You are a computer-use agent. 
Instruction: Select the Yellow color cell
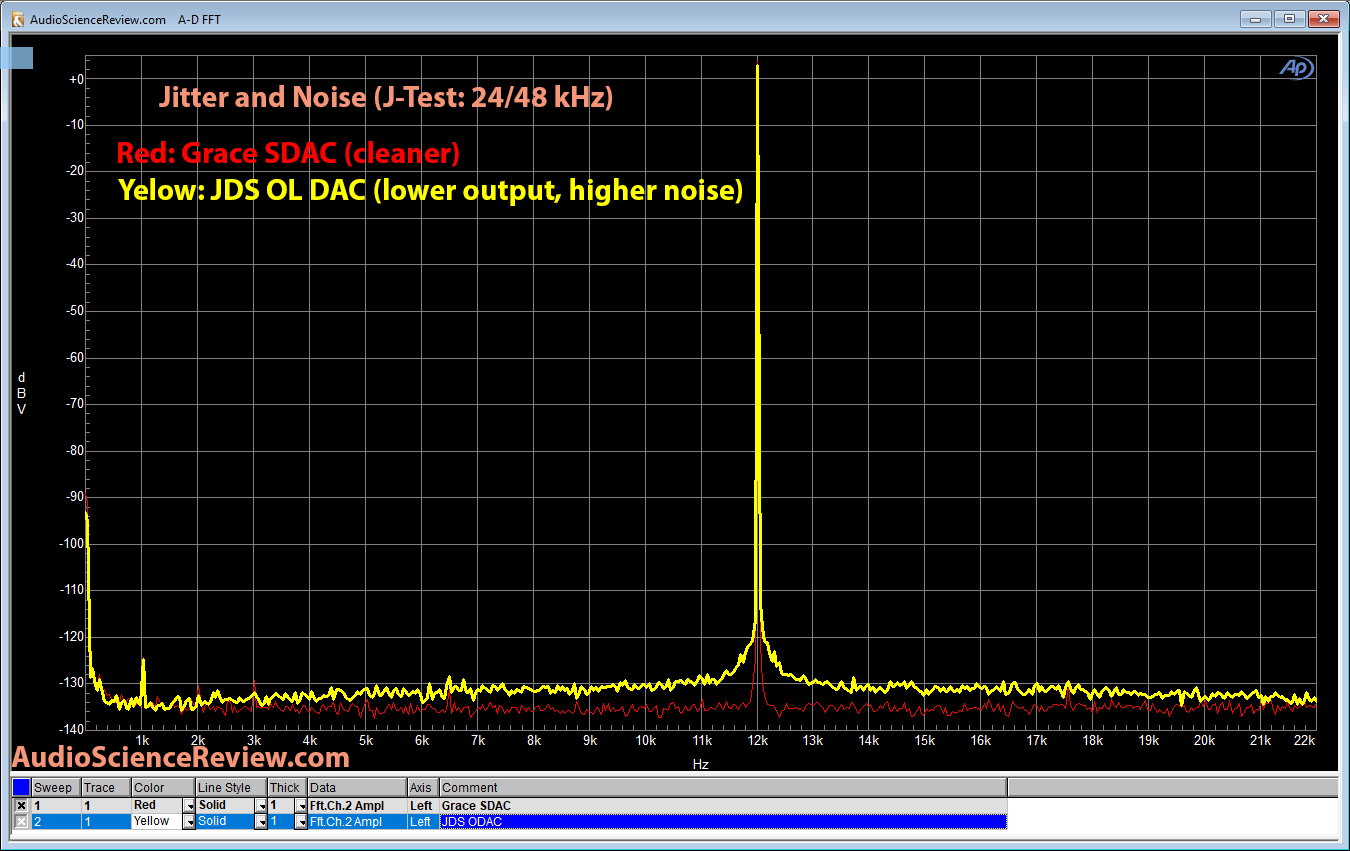click(157, 821)
